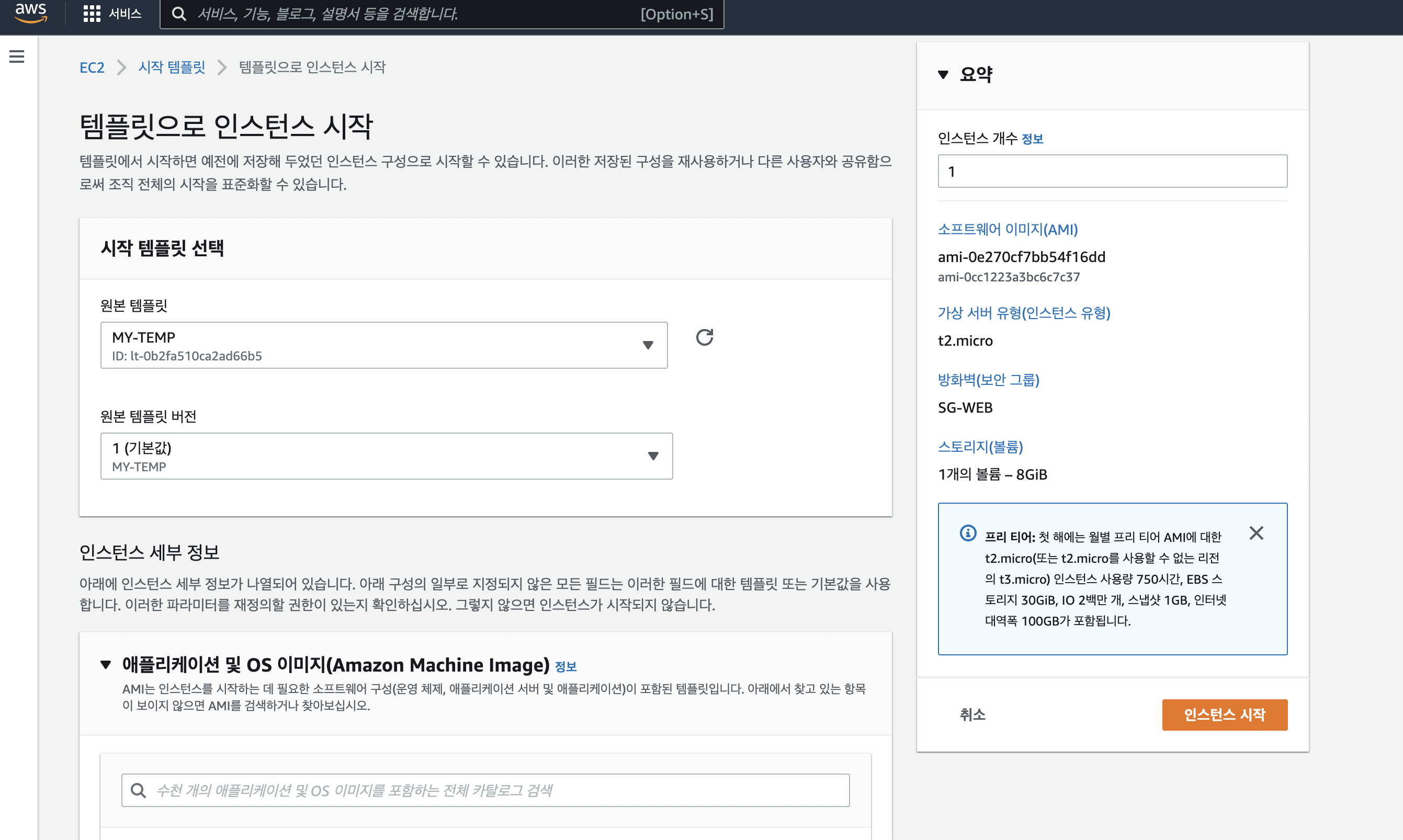Screen dimensions: 1403x840
Task: Open 방화벽(보안 그룹) summary link
Action: click(988, 380)
